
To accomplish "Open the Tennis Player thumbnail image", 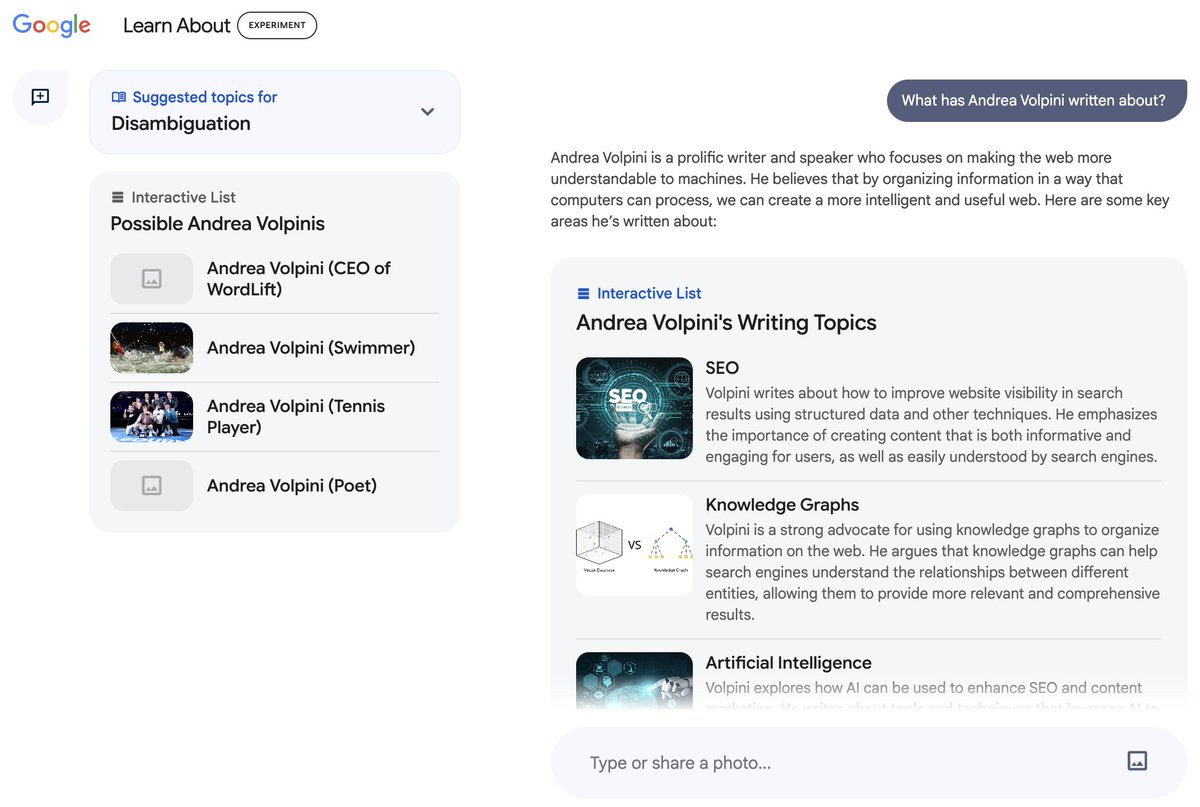I will tap(152, 417).
